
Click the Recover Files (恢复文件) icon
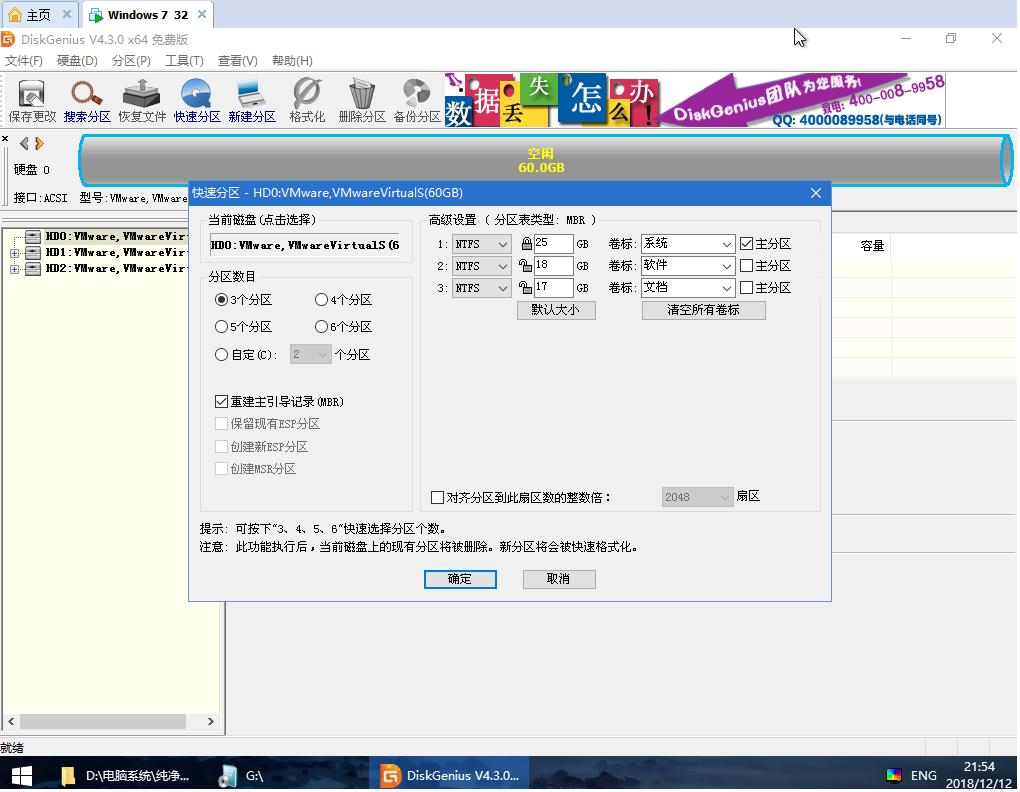point(142,101)
